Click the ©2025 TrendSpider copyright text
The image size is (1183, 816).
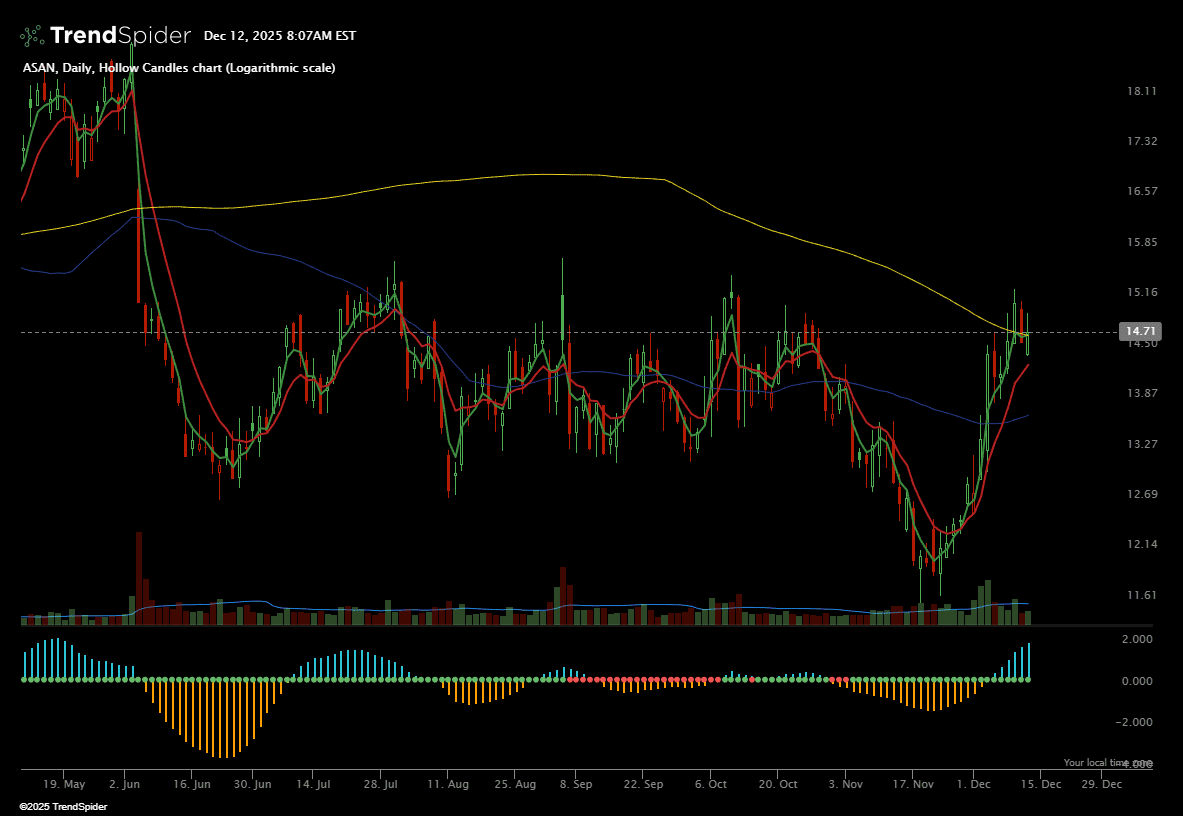click(63, 806)
